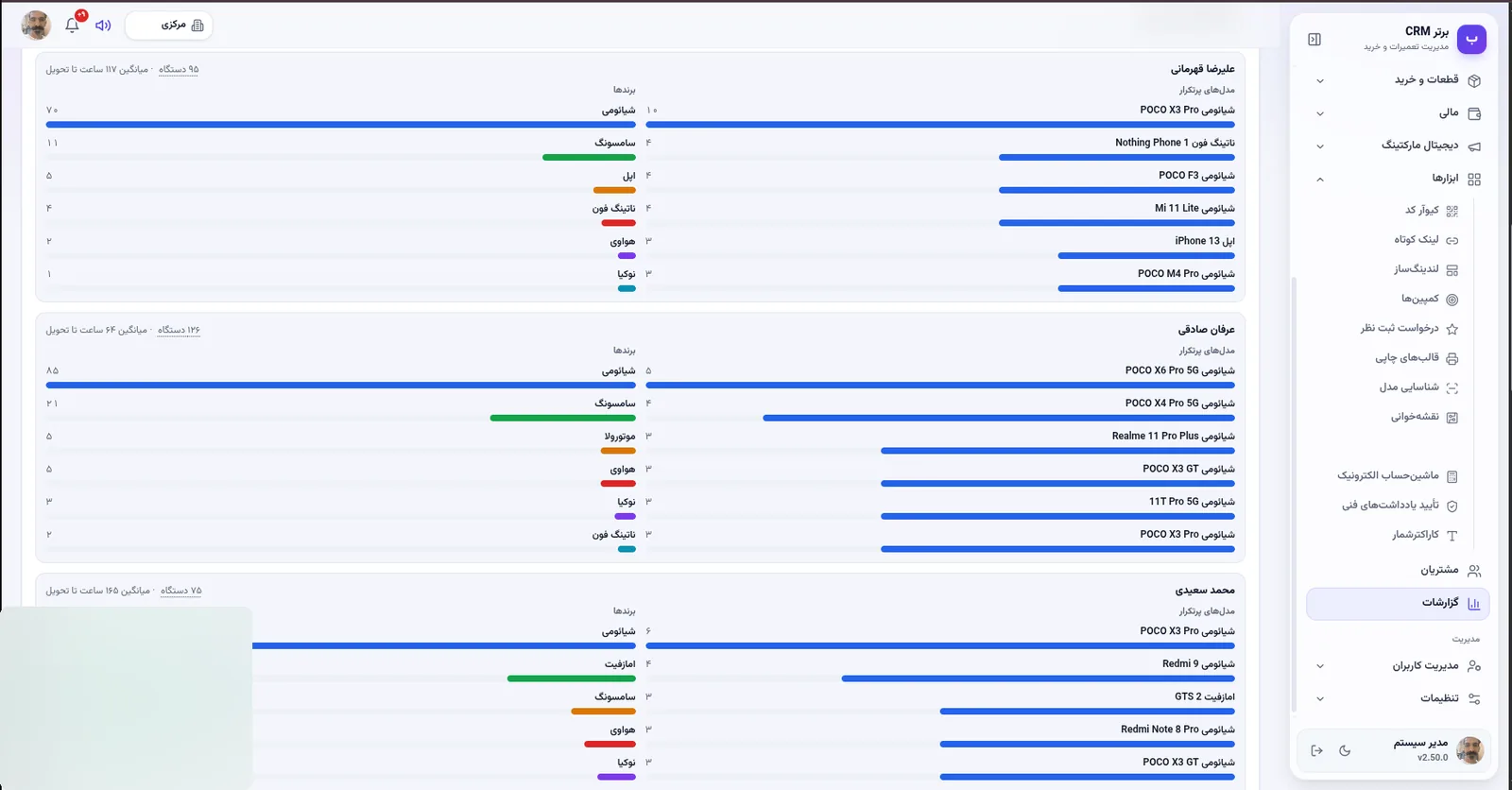
Task: Open print templates (قالب‌های چاپی)
Action: coord(1416,358)
